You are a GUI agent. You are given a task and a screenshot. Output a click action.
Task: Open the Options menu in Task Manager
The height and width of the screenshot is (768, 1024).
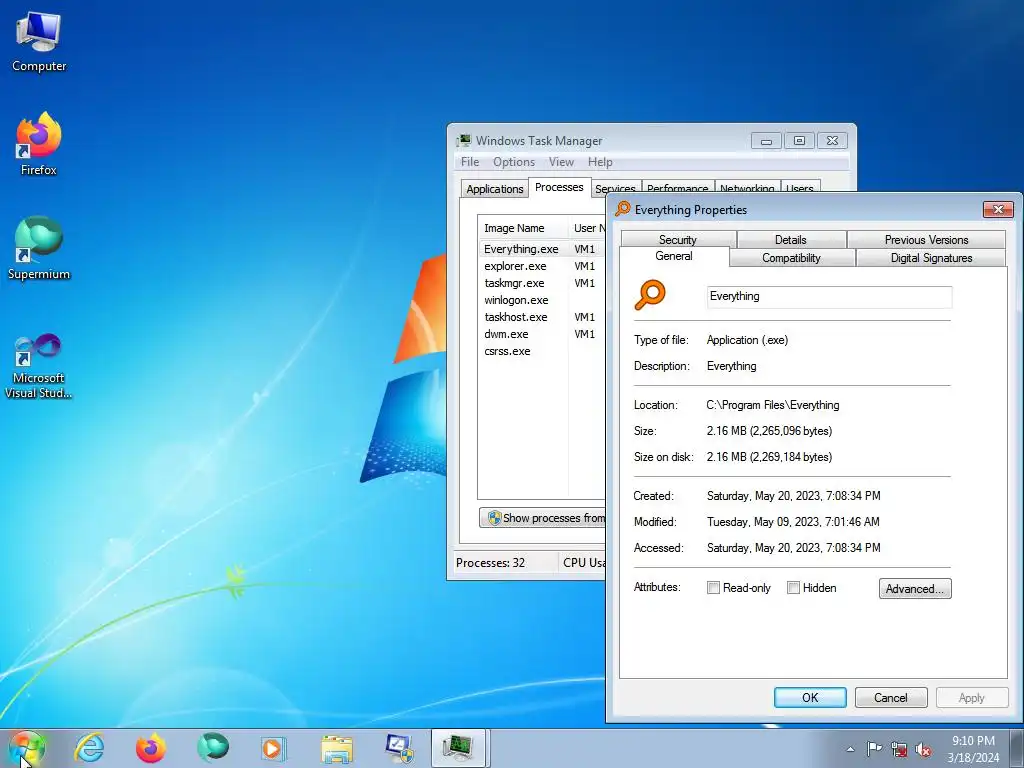click(513, 162)
